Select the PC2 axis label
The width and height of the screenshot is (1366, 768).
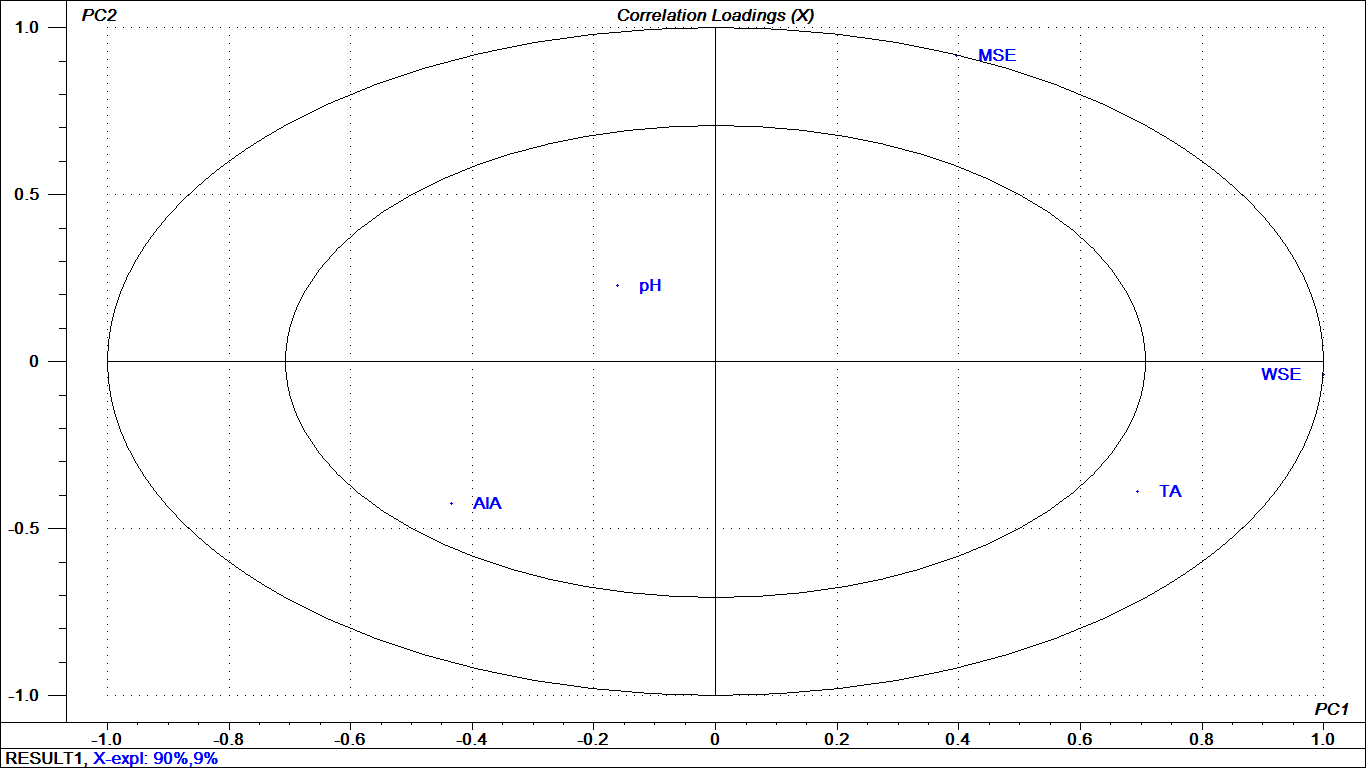pos(99,15)
